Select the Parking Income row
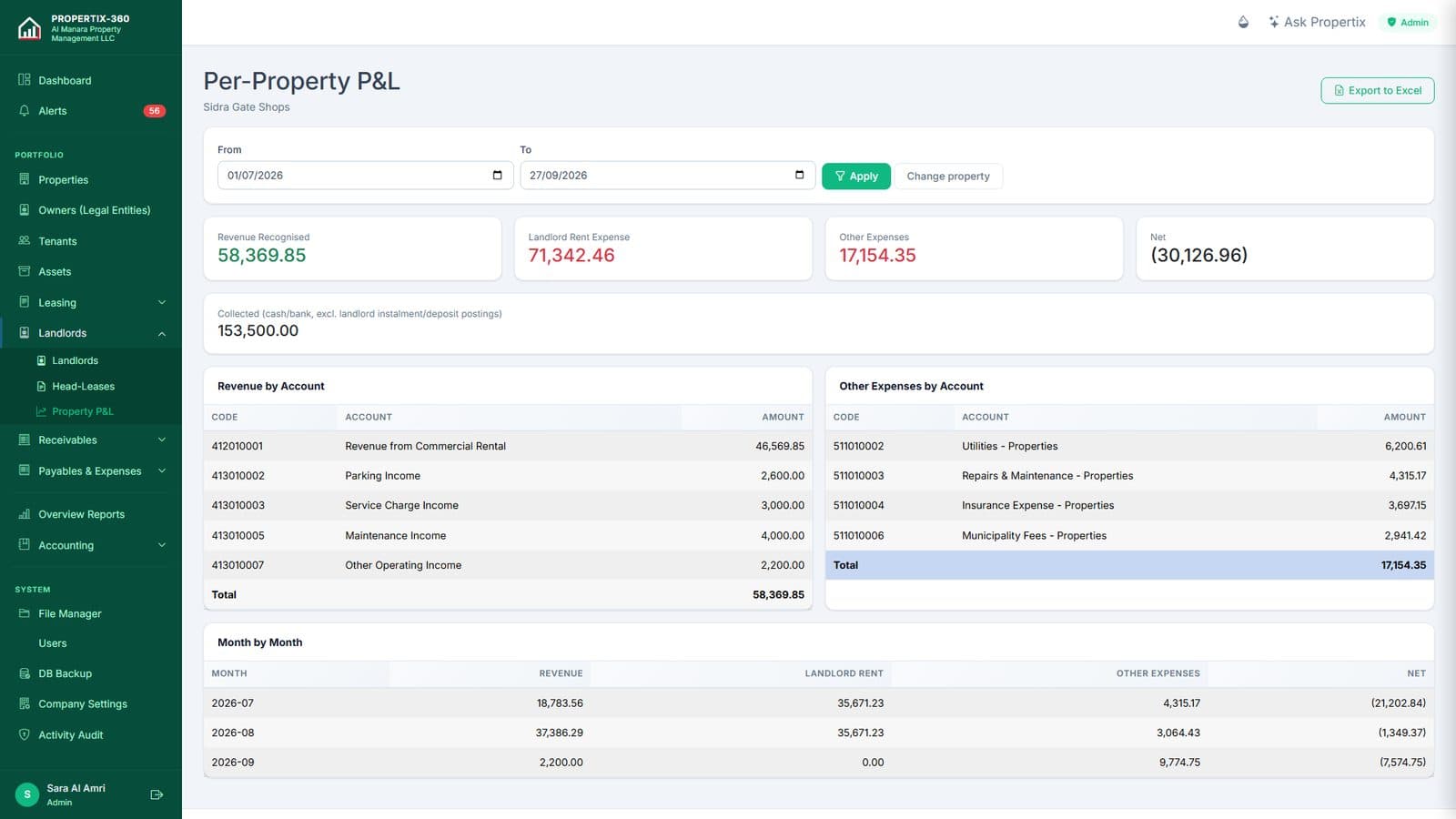 coord(508,475)
